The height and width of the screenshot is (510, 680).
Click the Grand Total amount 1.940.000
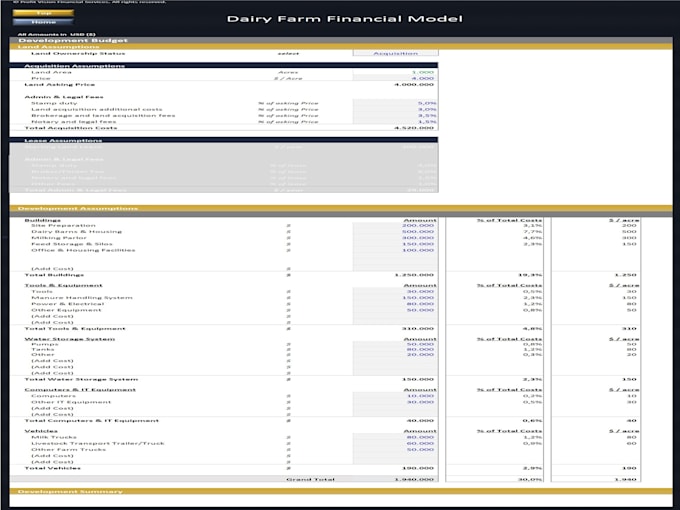414,479
